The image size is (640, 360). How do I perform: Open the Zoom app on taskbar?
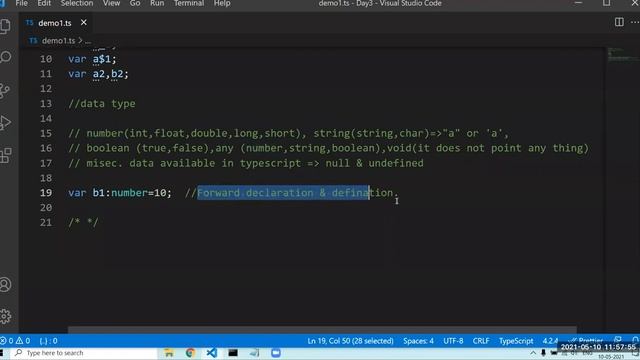276,353
